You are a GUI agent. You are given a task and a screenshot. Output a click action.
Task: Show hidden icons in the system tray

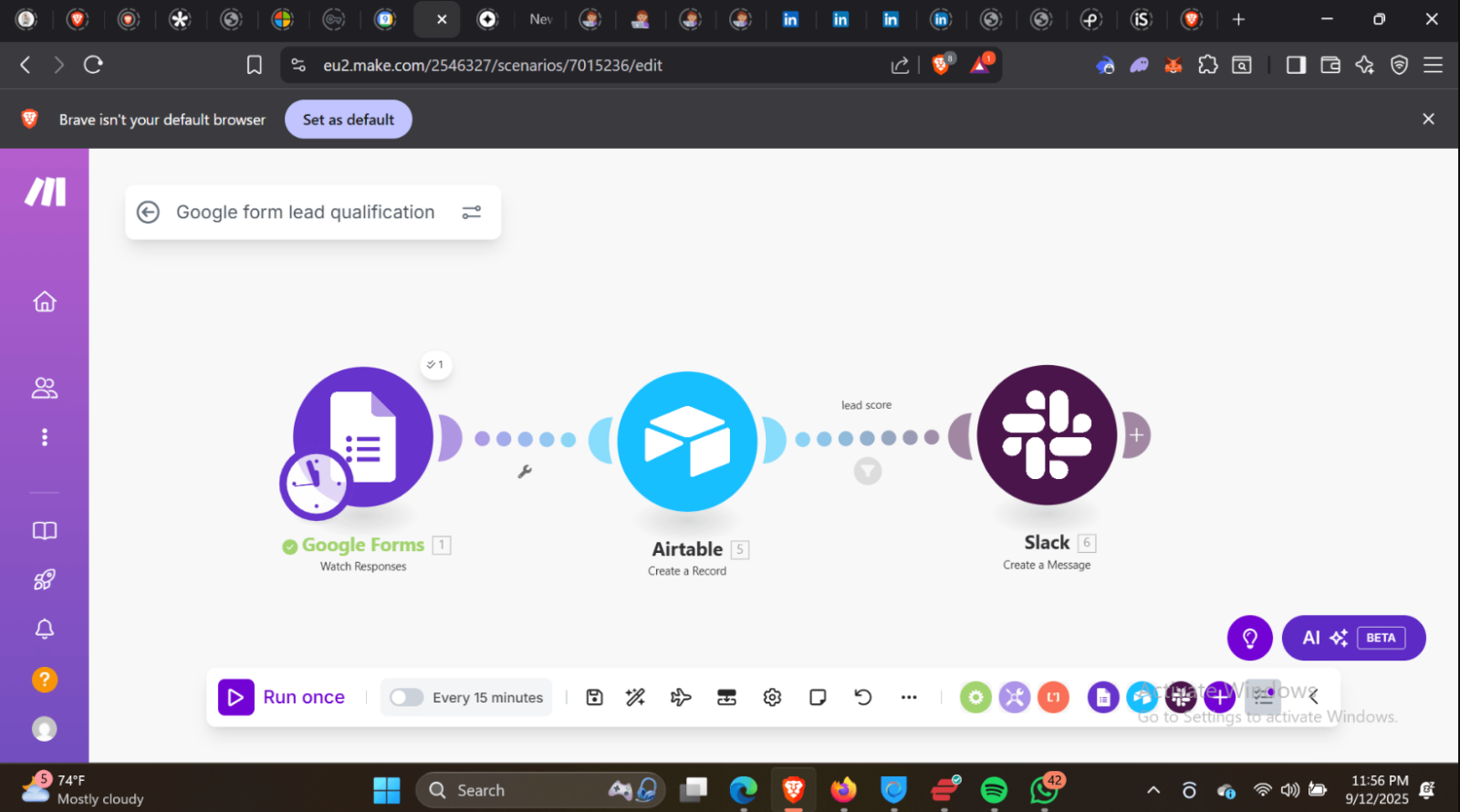[1153, 790]
